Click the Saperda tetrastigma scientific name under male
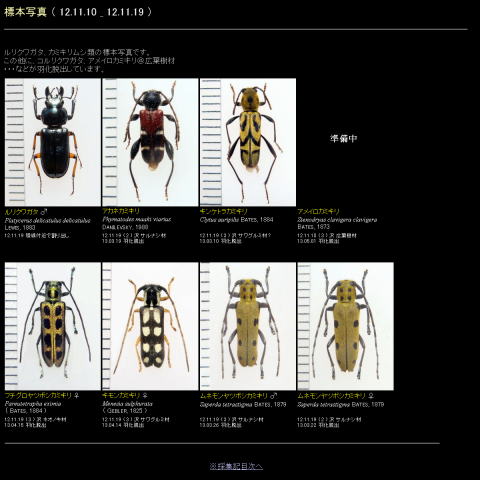This screenshot has width=480, height=480. 226,404
